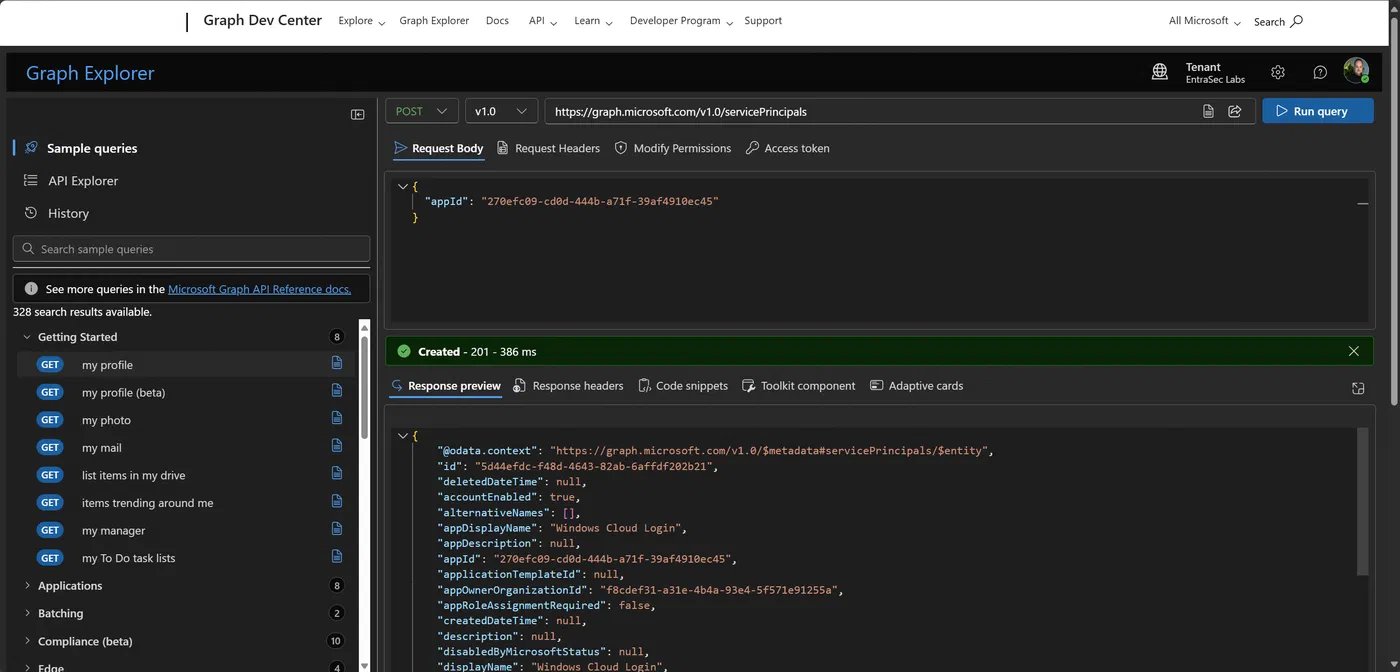Image resolution: width=1400 pixels, height=672 pixels.
Task: Open the signed-in profile avatar
Action: click(1356, 71)
